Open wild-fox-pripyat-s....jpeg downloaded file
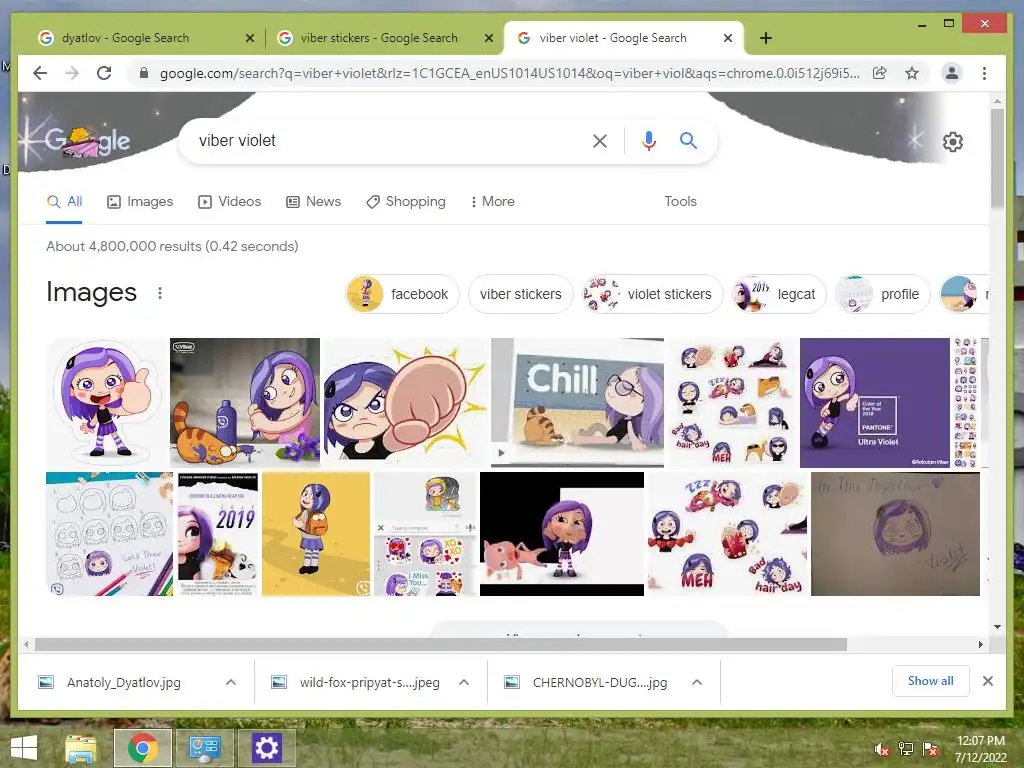 coord(370,682)
